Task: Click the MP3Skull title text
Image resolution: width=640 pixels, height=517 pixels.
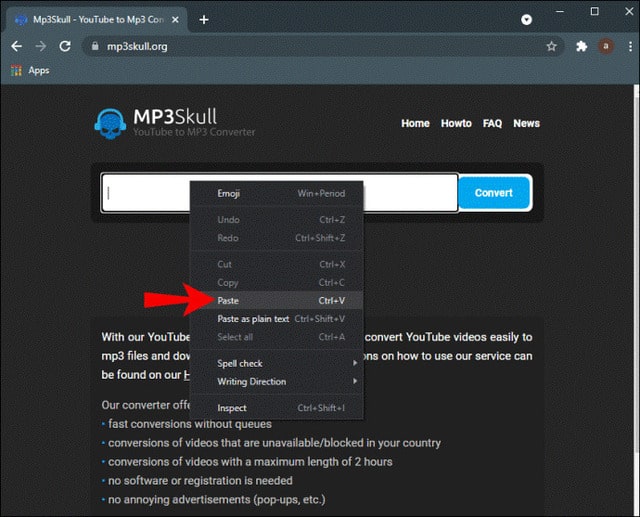Action: [x=175, y=117]
